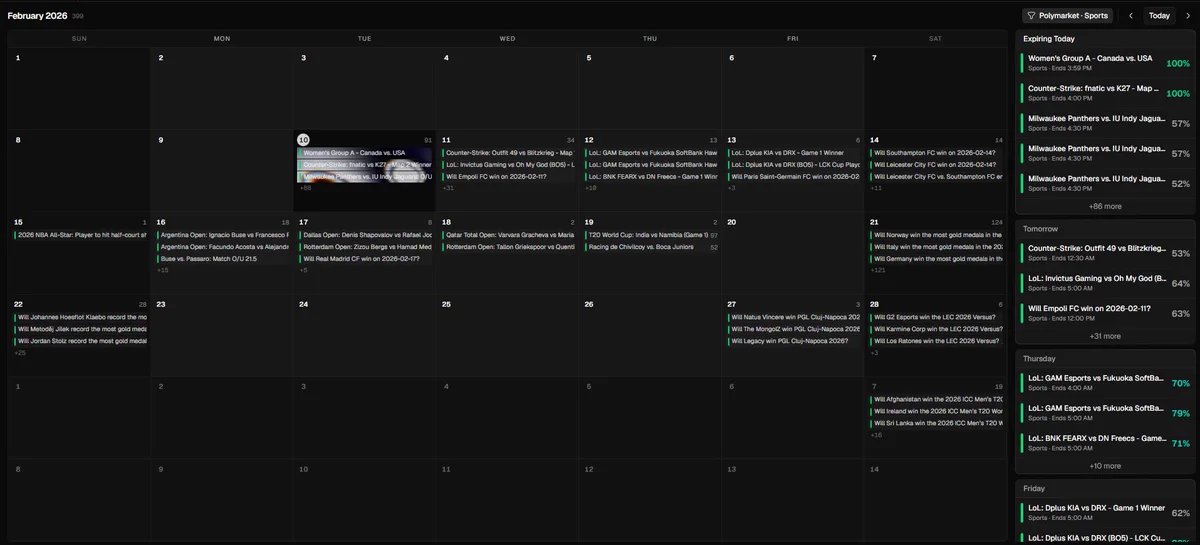Click the Today button
This screenshot has height=545, width=1200.
[x=1159, y=16]
